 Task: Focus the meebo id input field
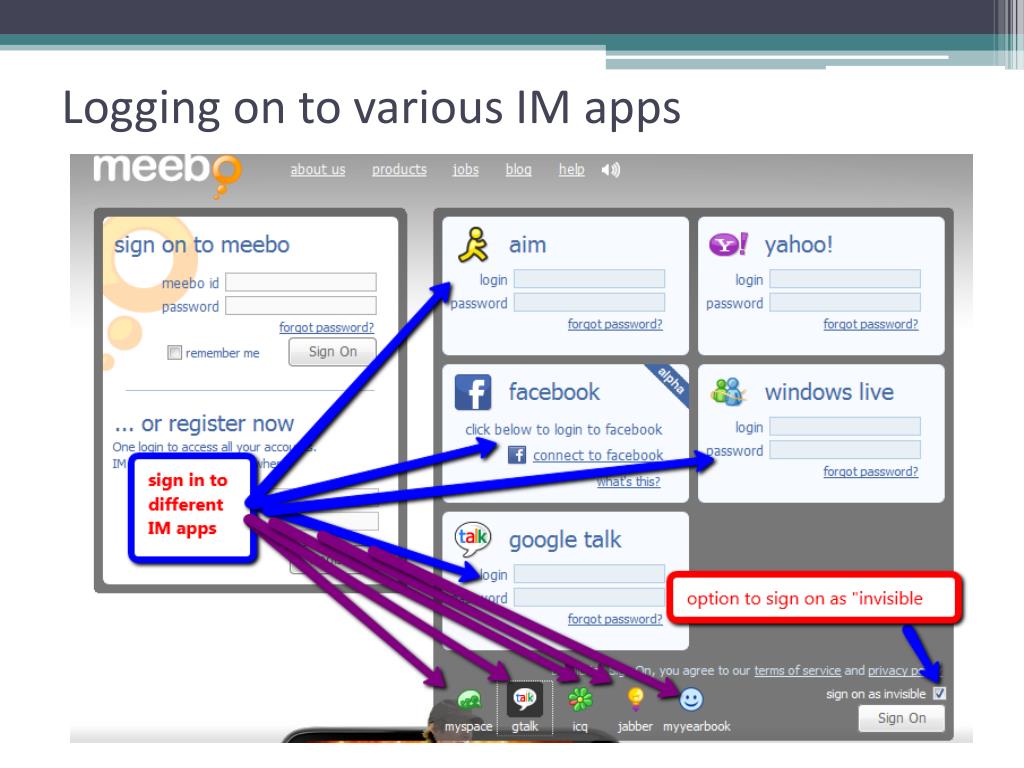(300, 282)
